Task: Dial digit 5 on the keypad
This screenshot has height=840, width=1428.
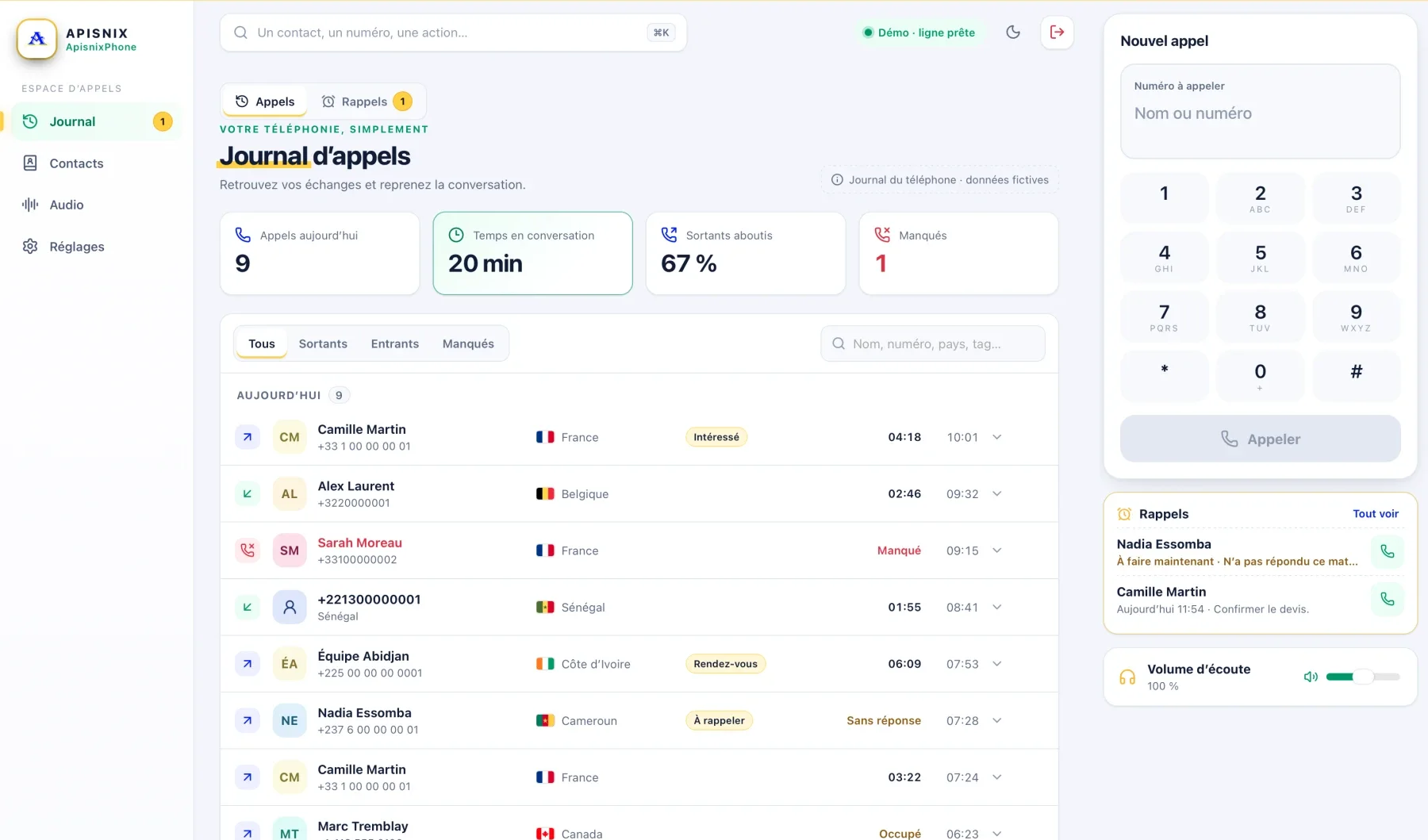Action: 1260,258
